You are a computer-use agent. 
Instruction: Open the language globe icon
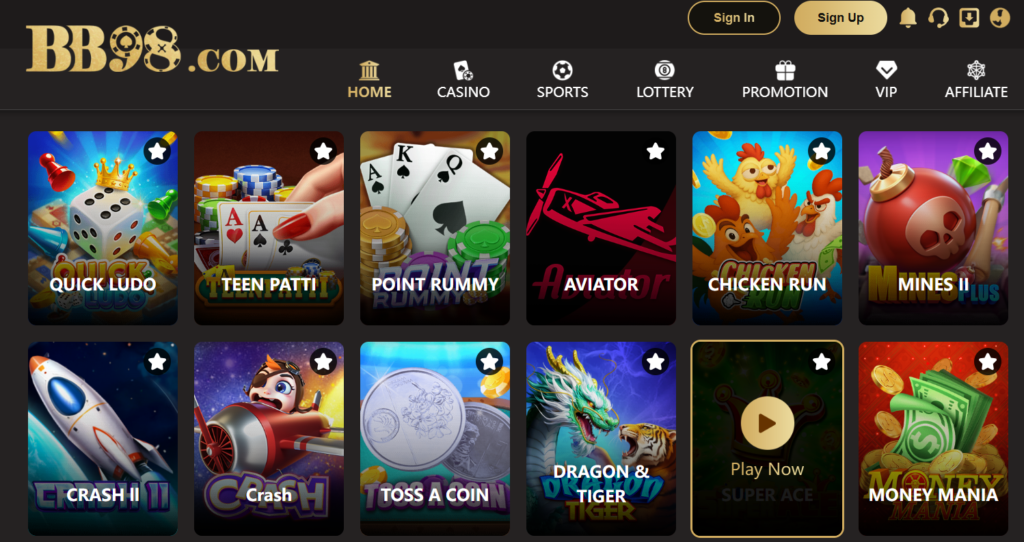tap(1000, 18)
